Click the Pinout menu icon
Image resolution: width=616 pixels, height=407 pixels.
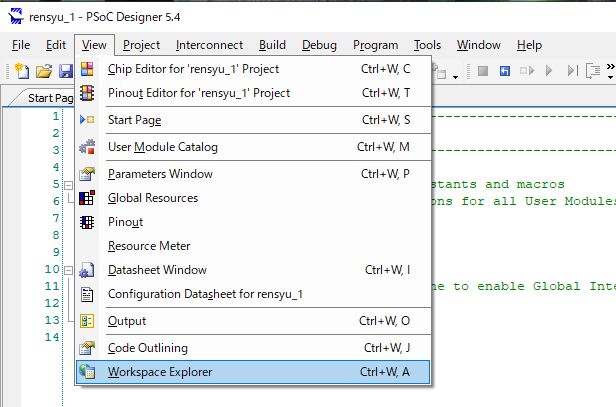point(87,222)
